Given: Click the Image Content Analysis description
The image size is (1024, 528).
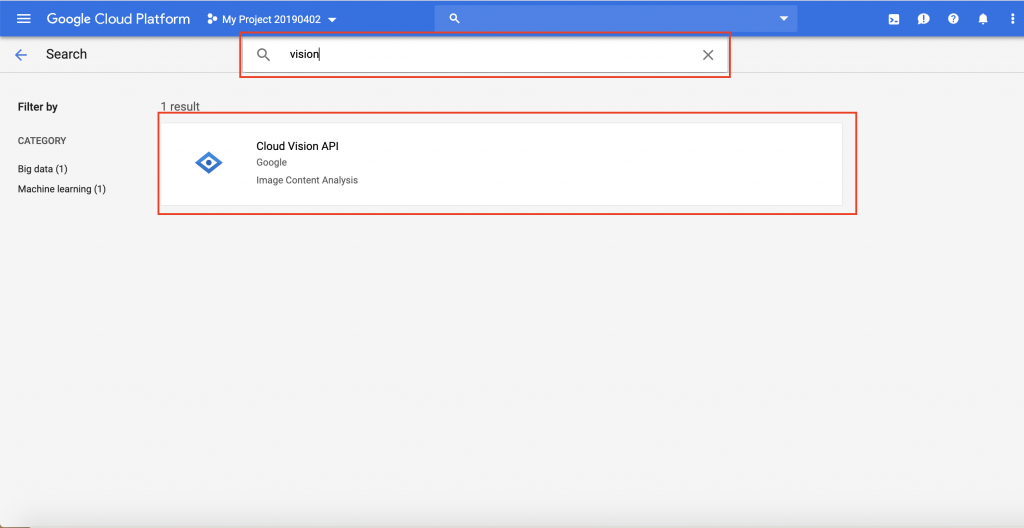Looking at the screenshot, I should 307,180.
